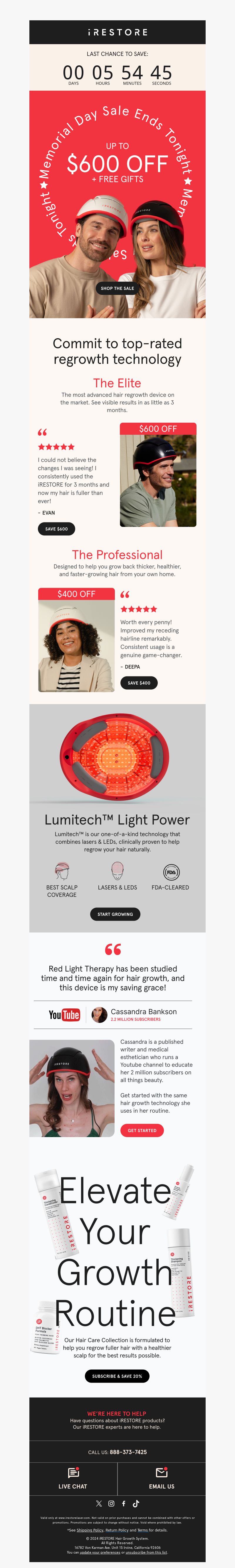Screen dimensions: 235x1568
Task: Click the Start Growing button
Action: [x=115, y=914]
